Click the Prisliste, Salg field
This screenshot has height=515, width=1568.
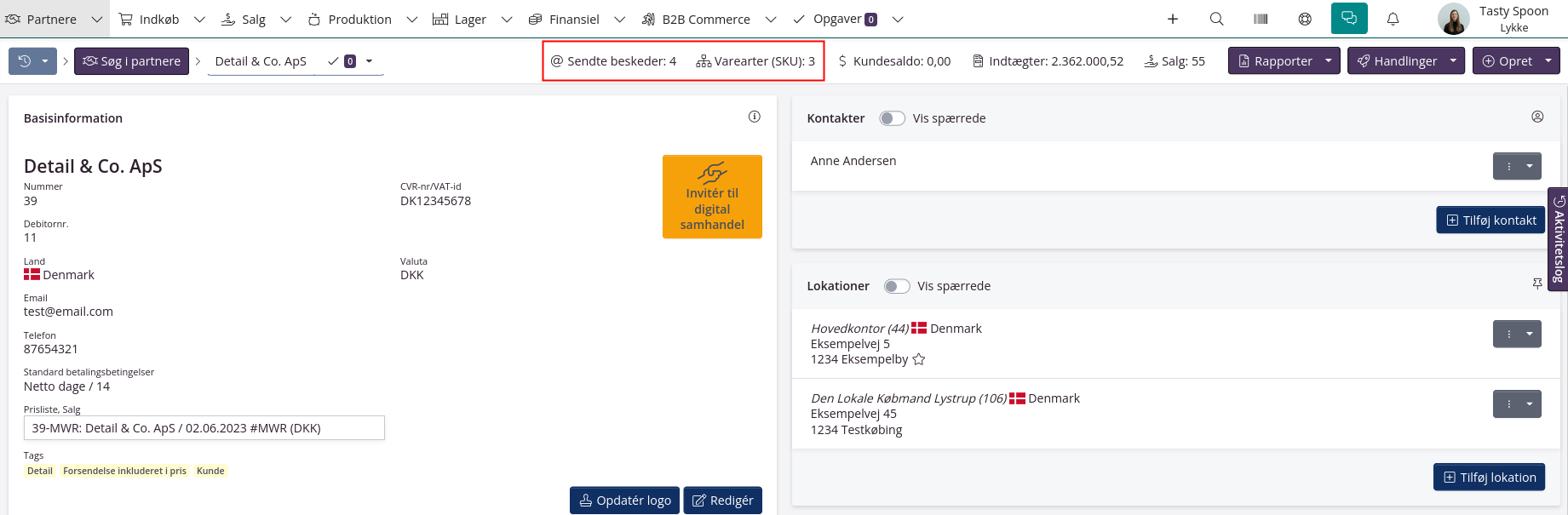coord(204,428)
